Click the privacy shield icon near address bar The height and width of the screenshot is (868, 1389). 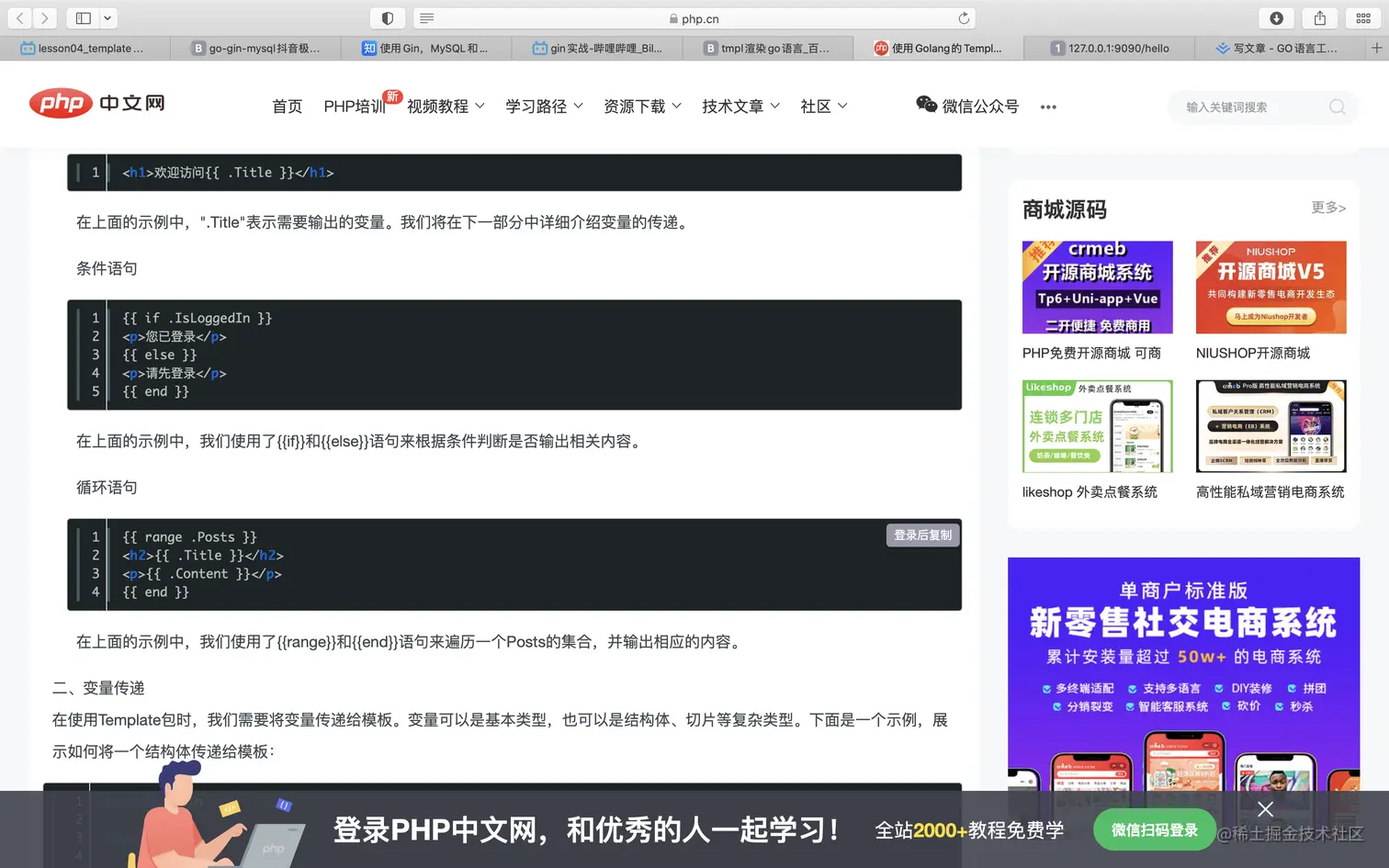[x=388, y=17]
